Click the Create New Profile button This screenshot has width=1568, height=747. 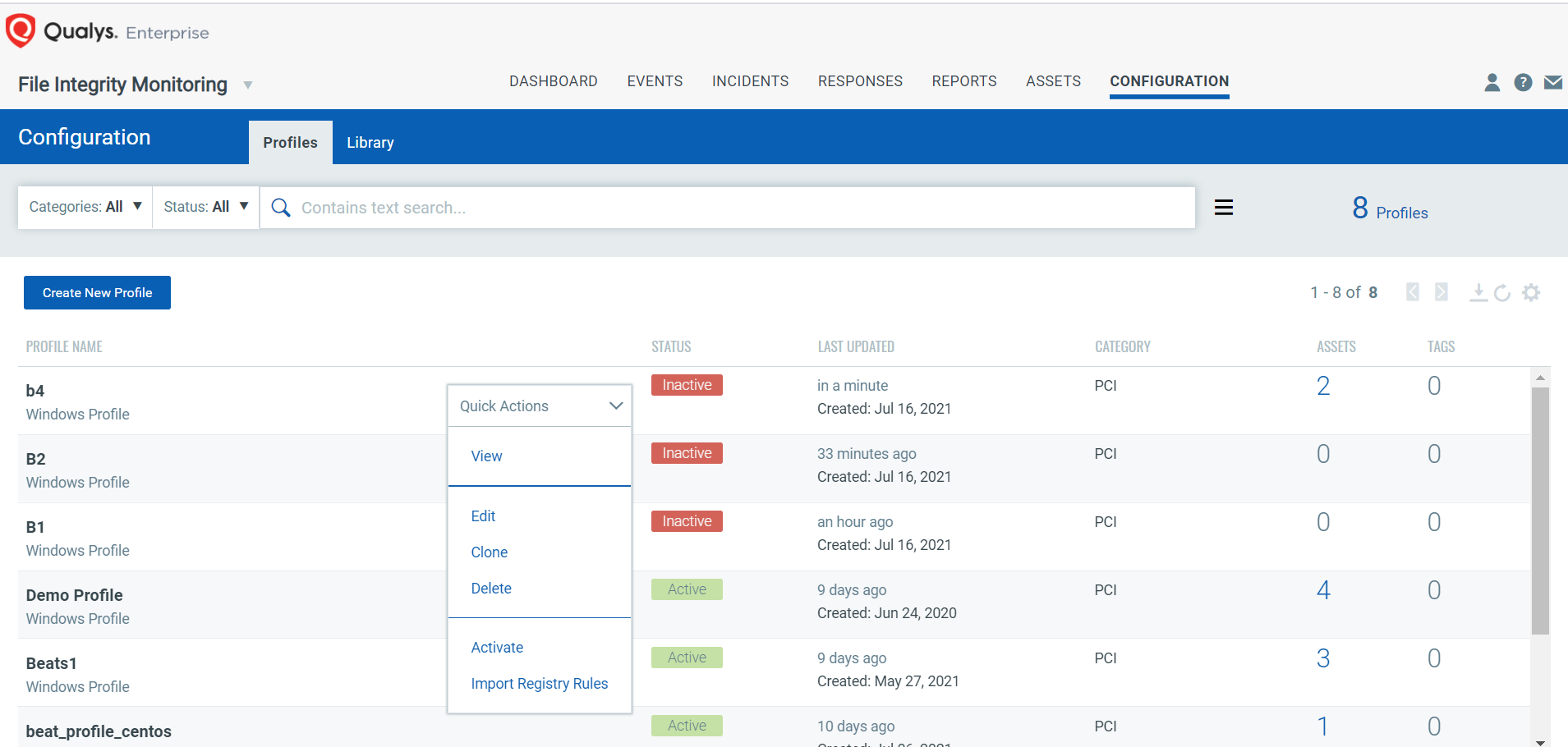click(x=97, y=293)
